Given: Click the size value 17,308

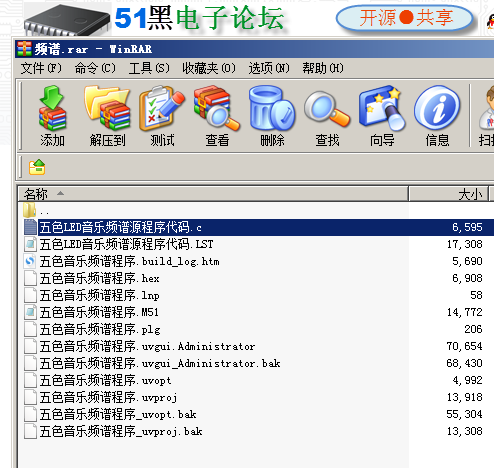Looking at the screenshot, I should tap(465, 244).
